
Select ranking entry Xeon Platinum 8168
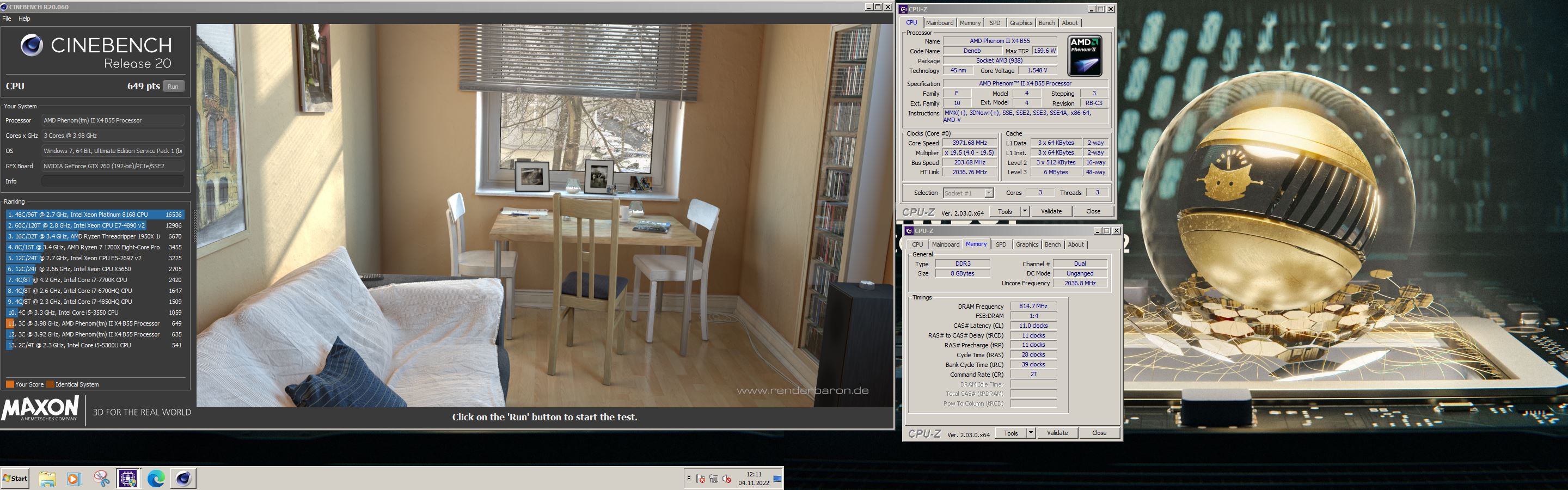point(95,215)
